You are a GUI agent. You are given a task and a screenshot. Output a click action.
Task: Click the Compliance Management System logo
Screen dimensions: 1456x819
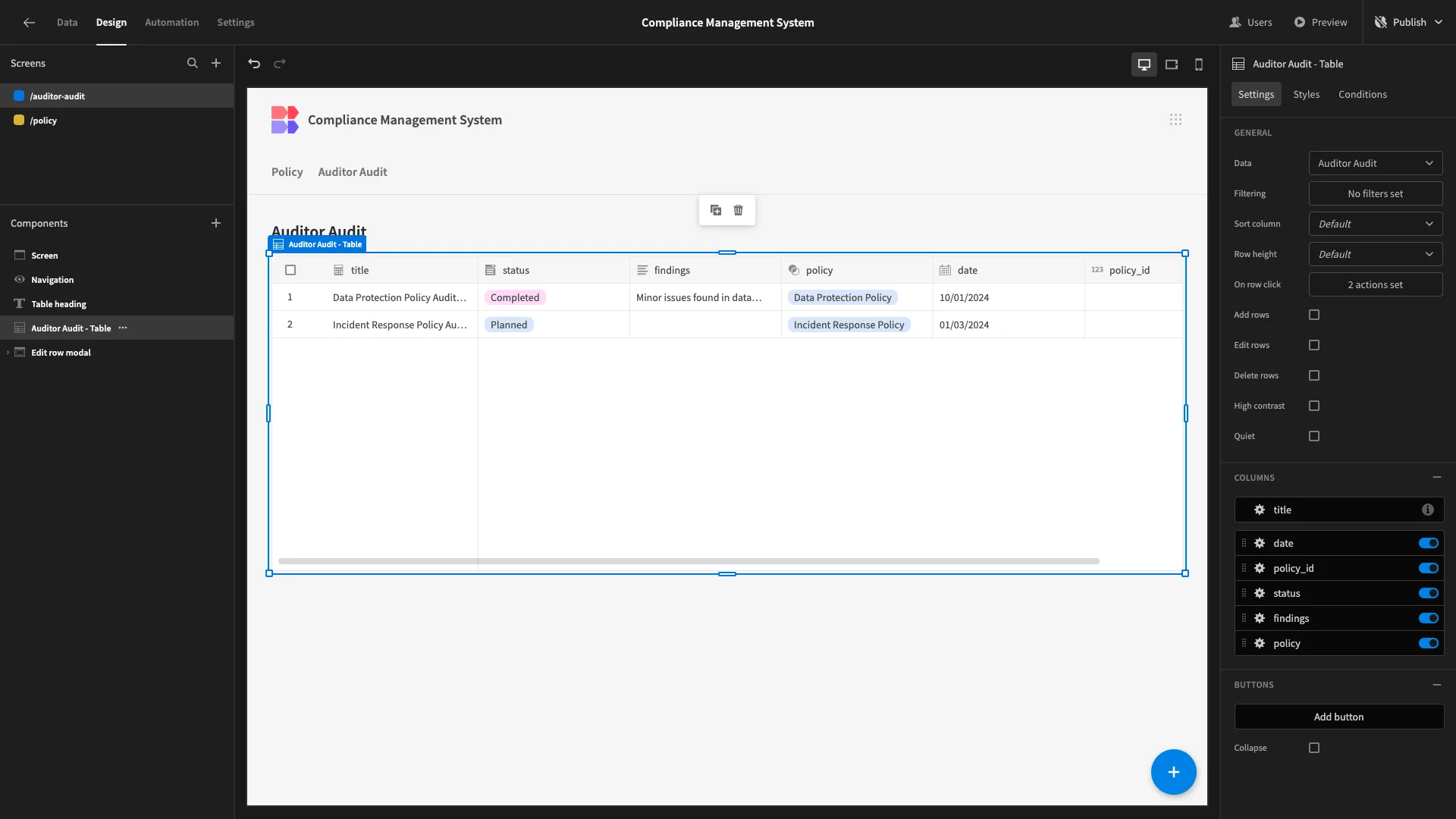tap(285, 120)
